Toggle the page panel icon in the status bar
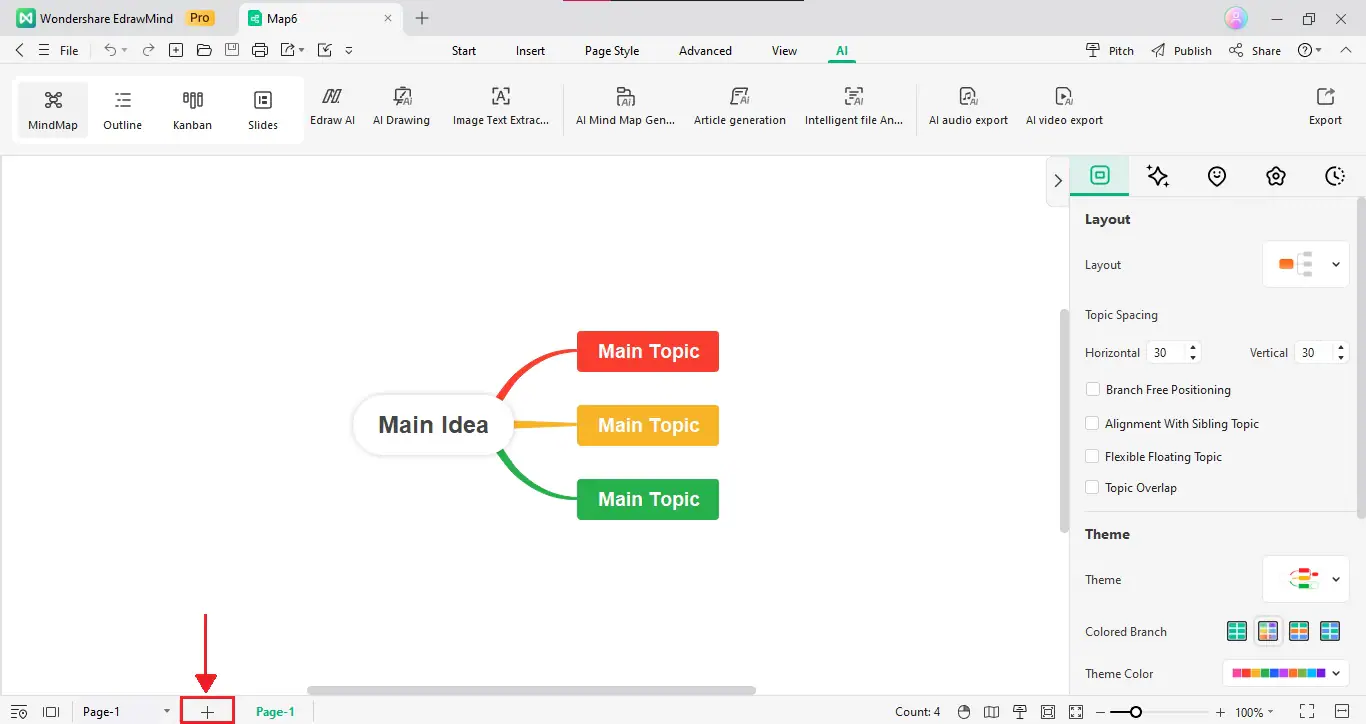 coord(51,712)
